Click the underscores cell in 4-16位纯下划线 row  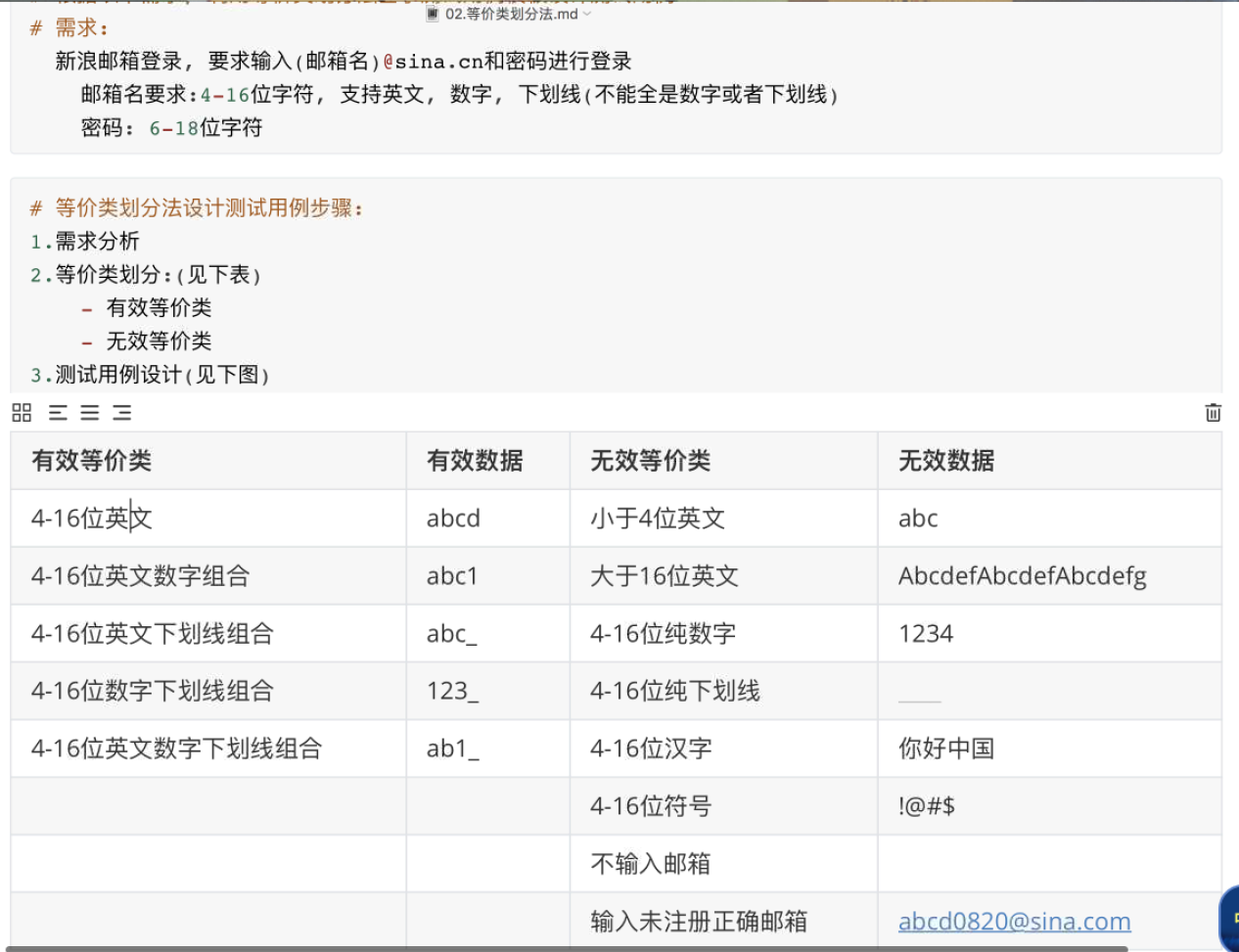[1050, 692]
